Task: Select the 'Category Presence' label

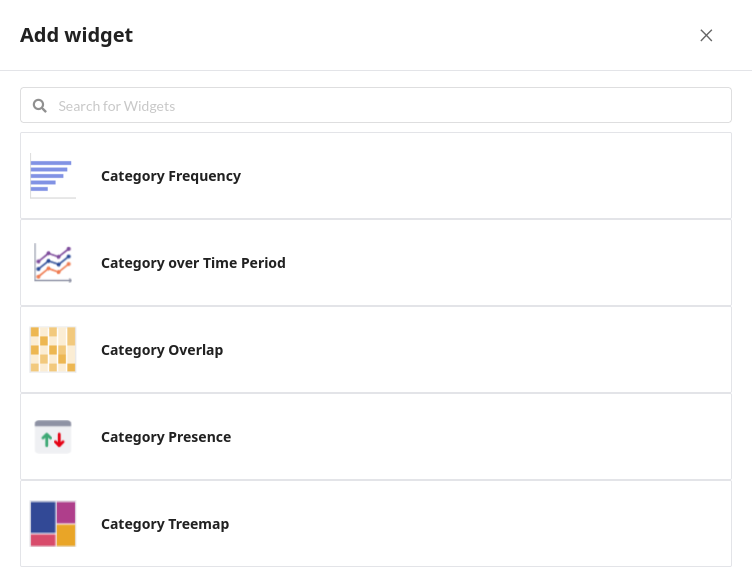Action: pyautogui.click(x=166, y=437)
